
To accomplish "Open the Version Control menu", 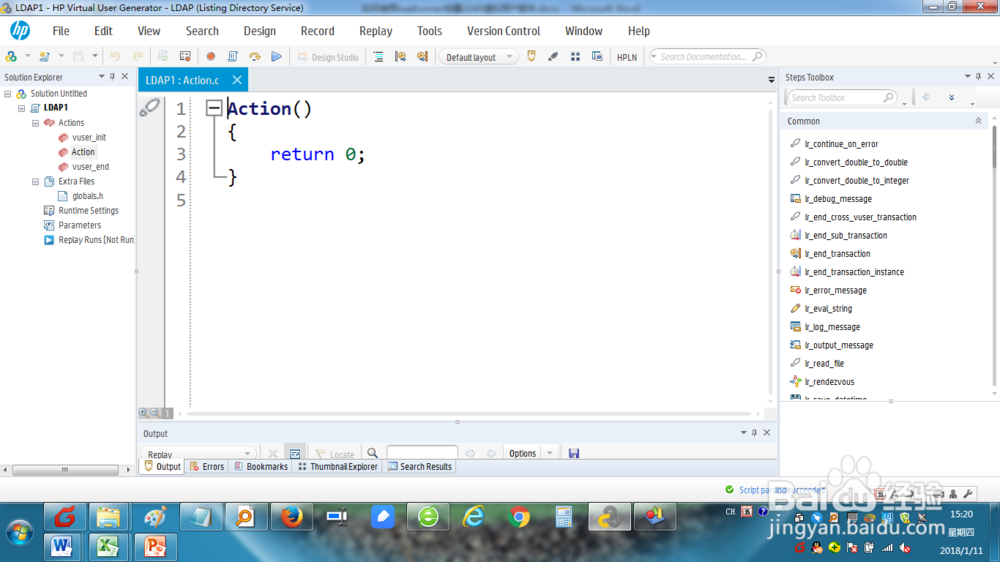I will [503, 31].
